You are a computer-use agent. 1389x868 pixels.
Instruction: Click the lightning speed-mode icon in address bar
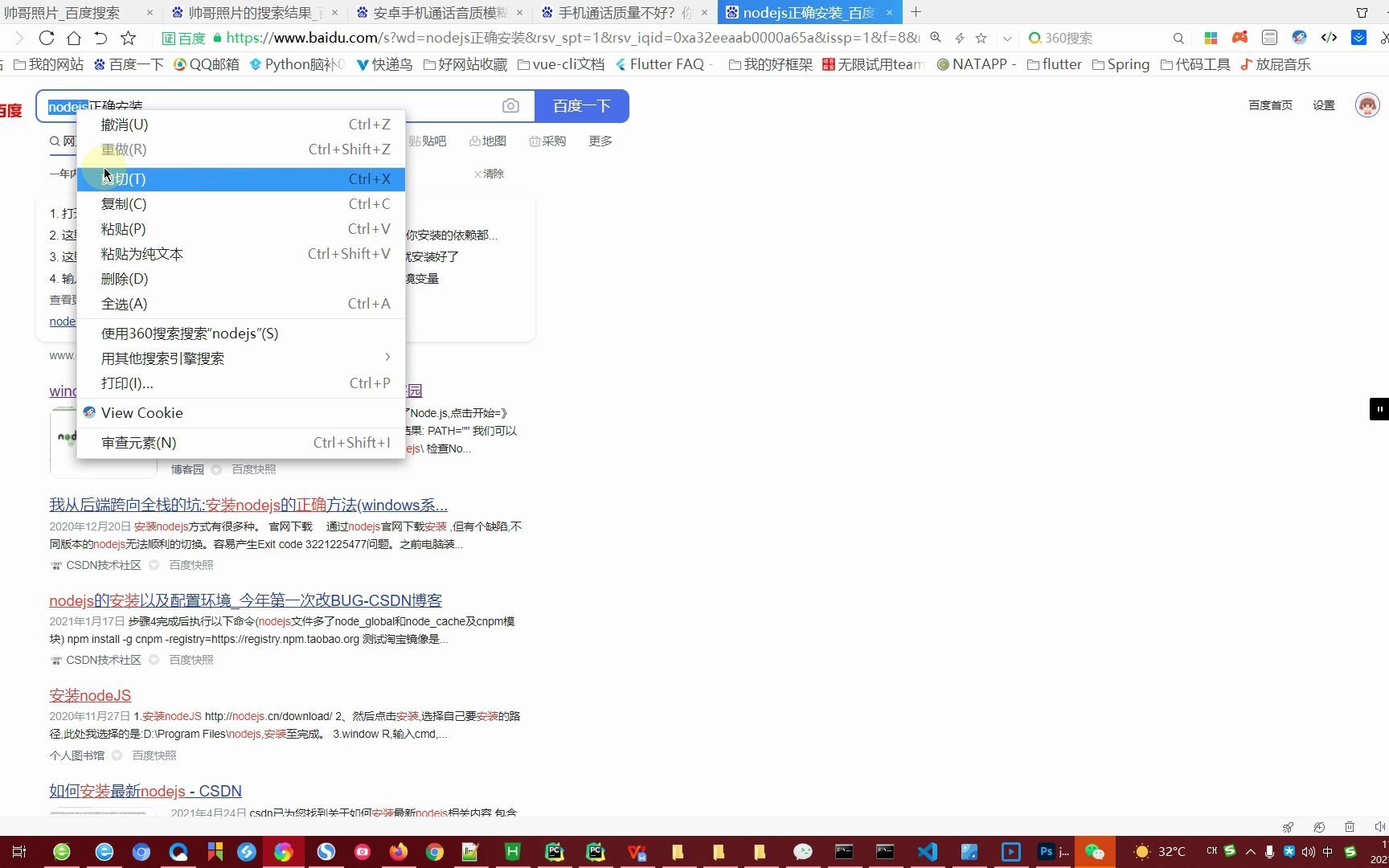pyautogui.click(x=959, y=38)
